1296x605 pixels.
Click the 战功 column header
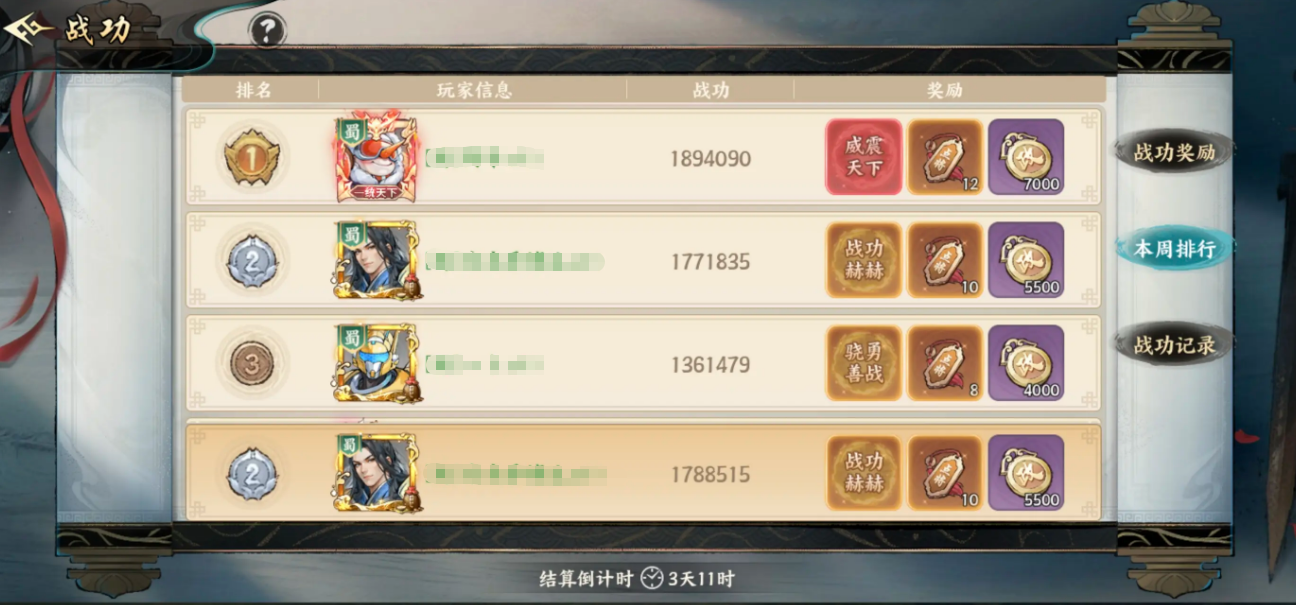click(711, 90)
